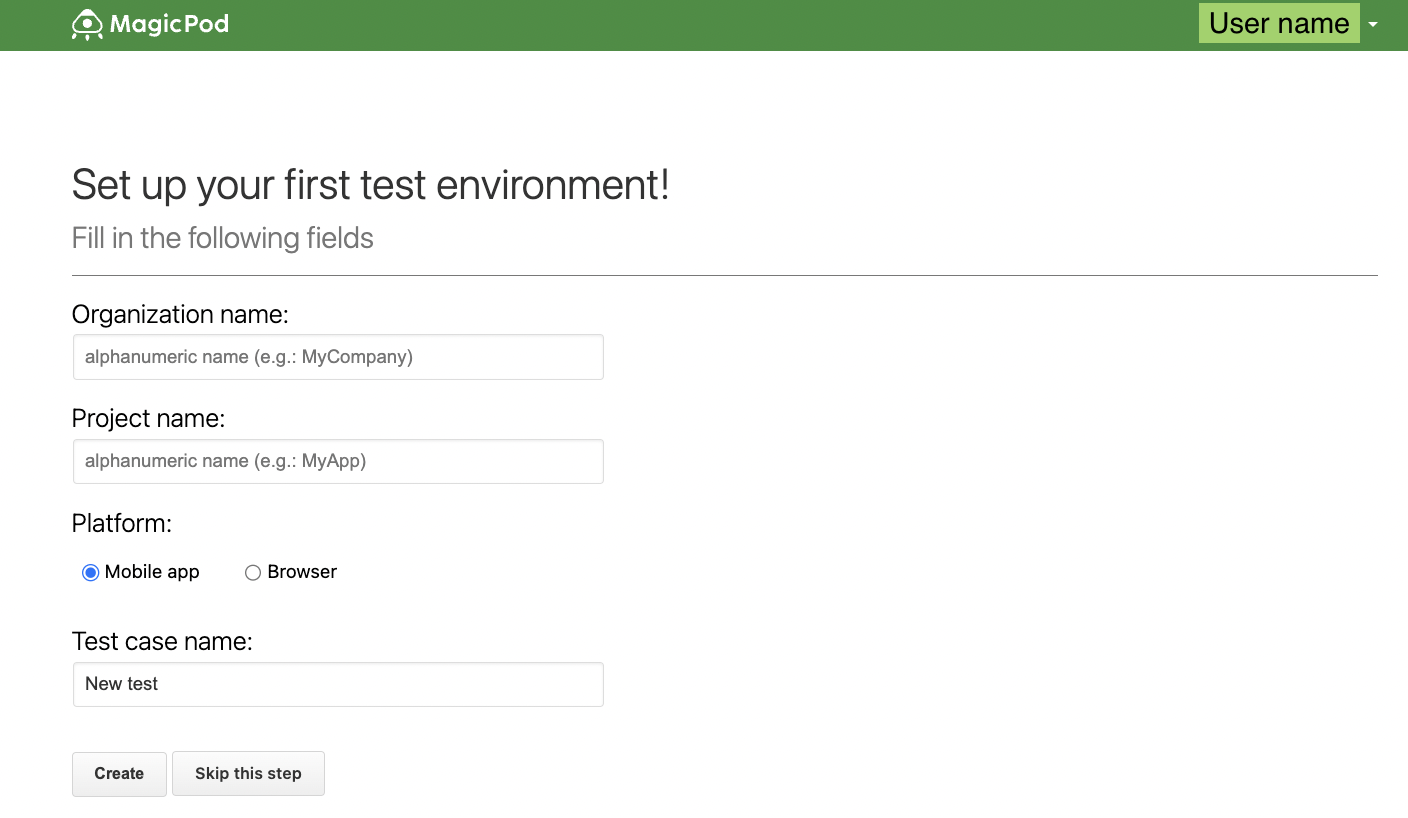Open the User name account menu

pos(1279,23)
